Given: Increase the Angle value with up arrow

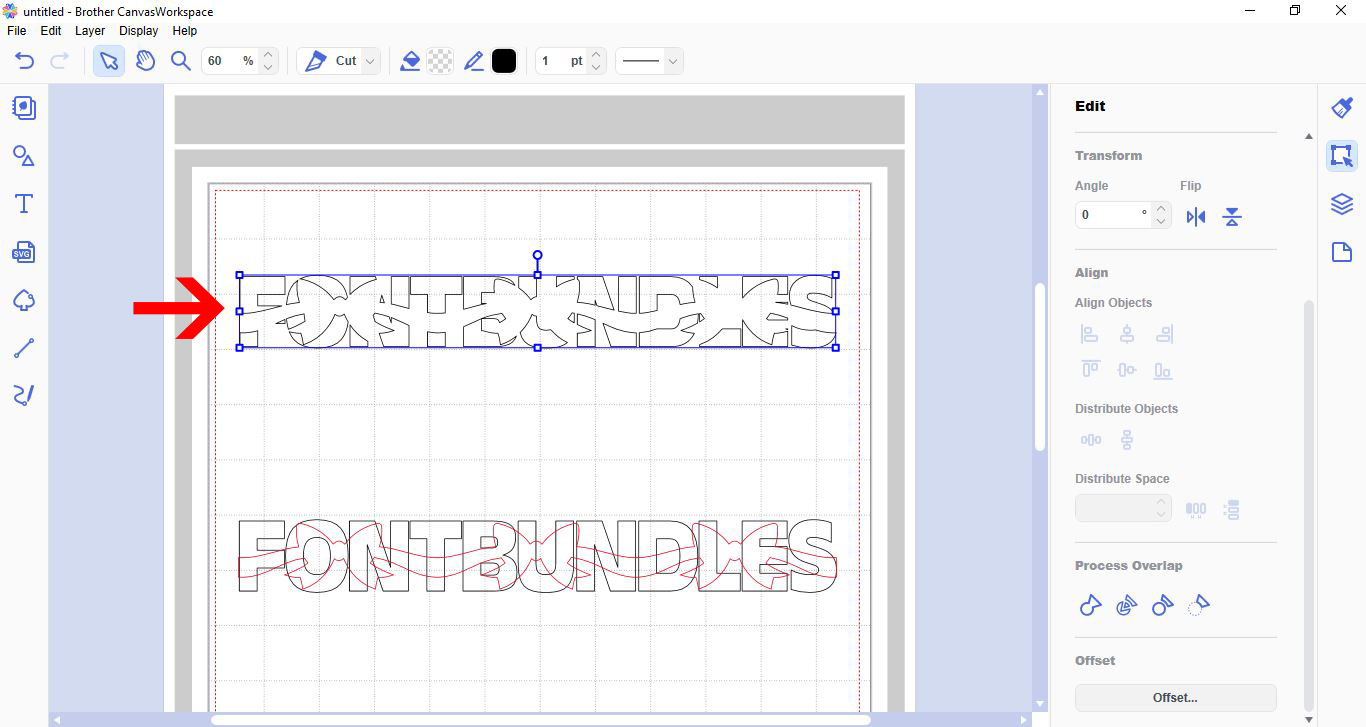Looking at the screenshot, I should [x=1161, y=209].
